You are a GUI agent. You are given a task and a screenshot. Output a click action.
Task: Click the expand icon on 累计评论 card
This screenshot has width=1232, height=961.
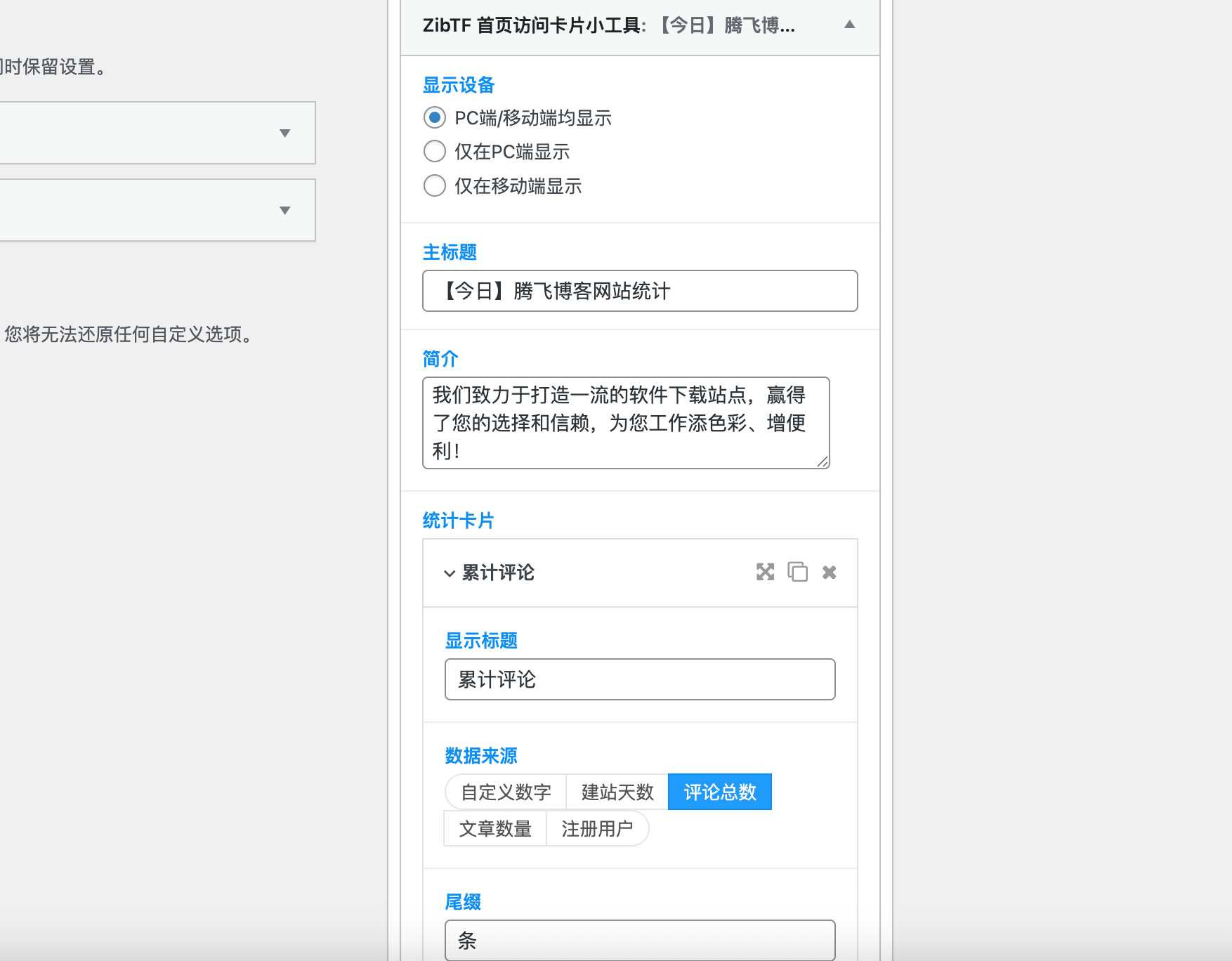[x=765, y=573]
